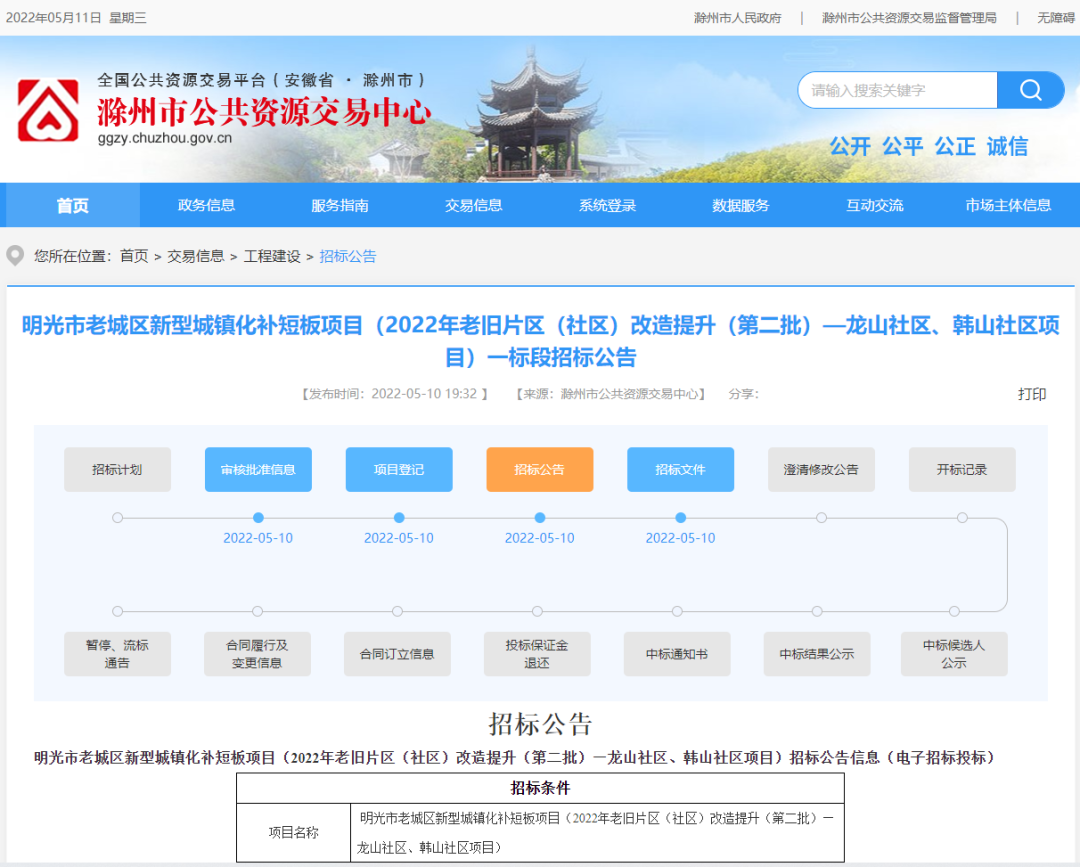Open the 互动交流 menu item
The height and width of the screenshot is (867, 1080).
[874, 205]
